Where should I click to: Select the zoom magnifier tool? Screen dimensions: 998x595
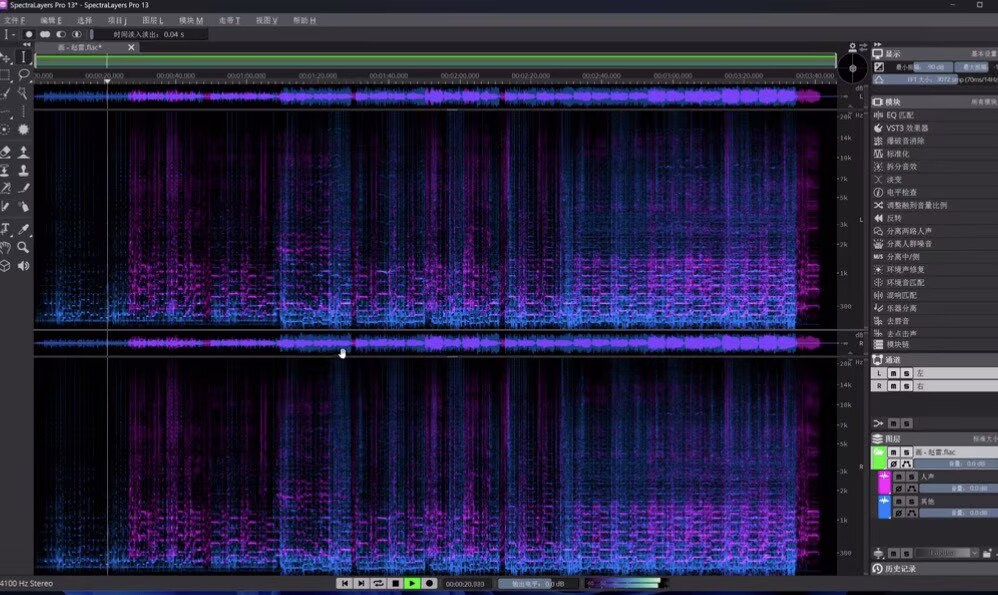[24, 248]
